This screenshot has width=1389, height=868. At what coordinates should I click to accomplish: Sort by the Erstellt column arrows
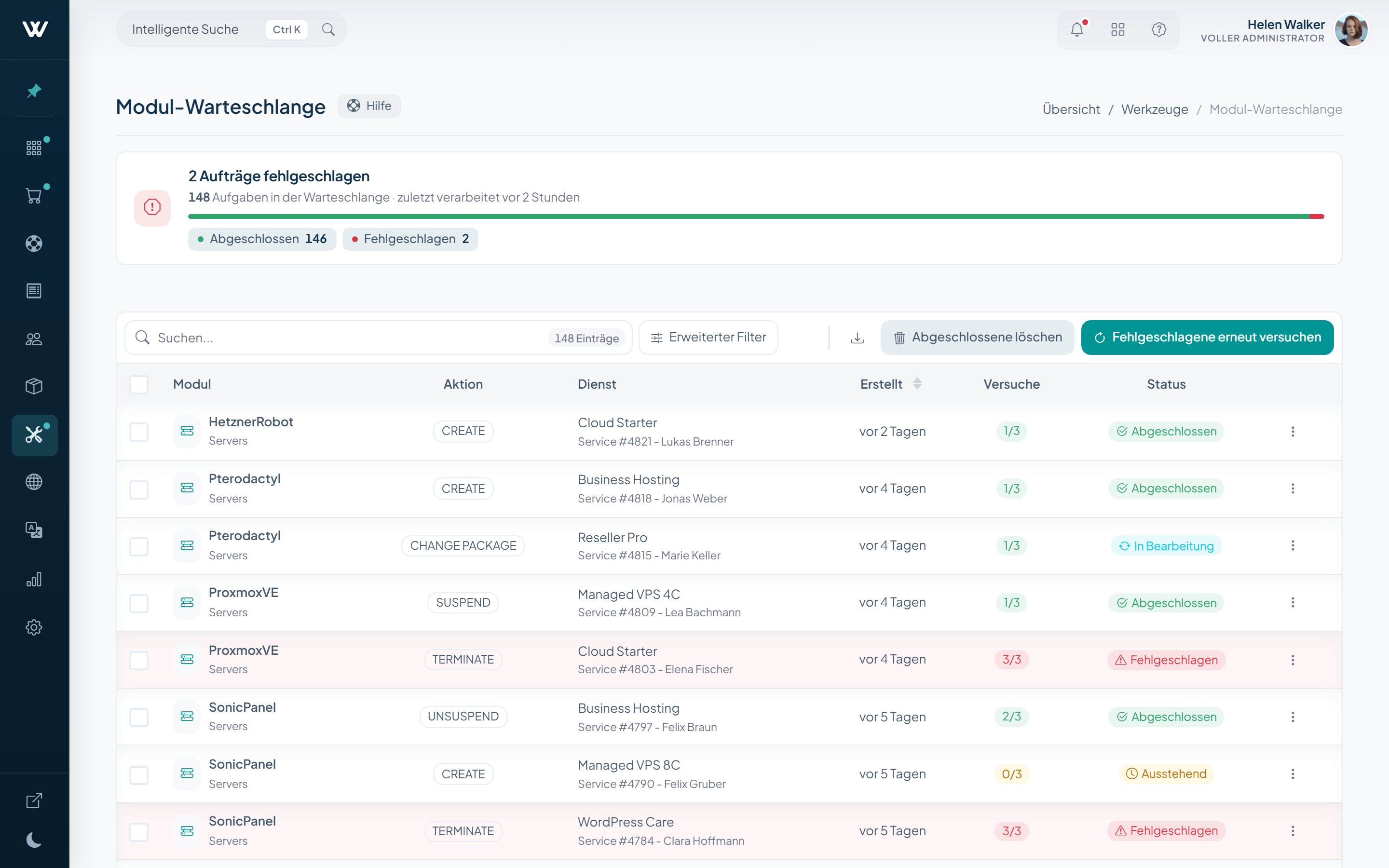[917, 383]
